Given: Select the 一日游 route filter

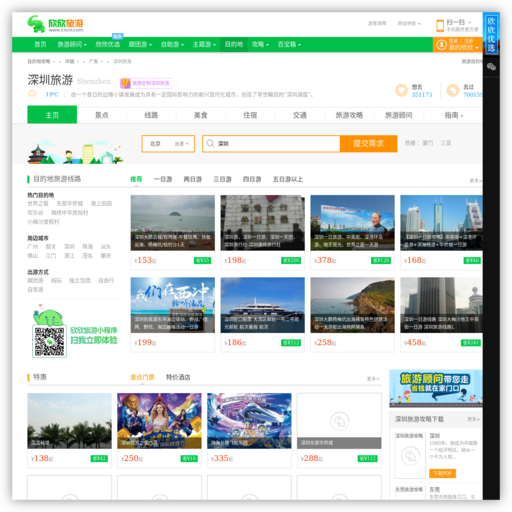Looking at the screenshot, I should 163,179.
